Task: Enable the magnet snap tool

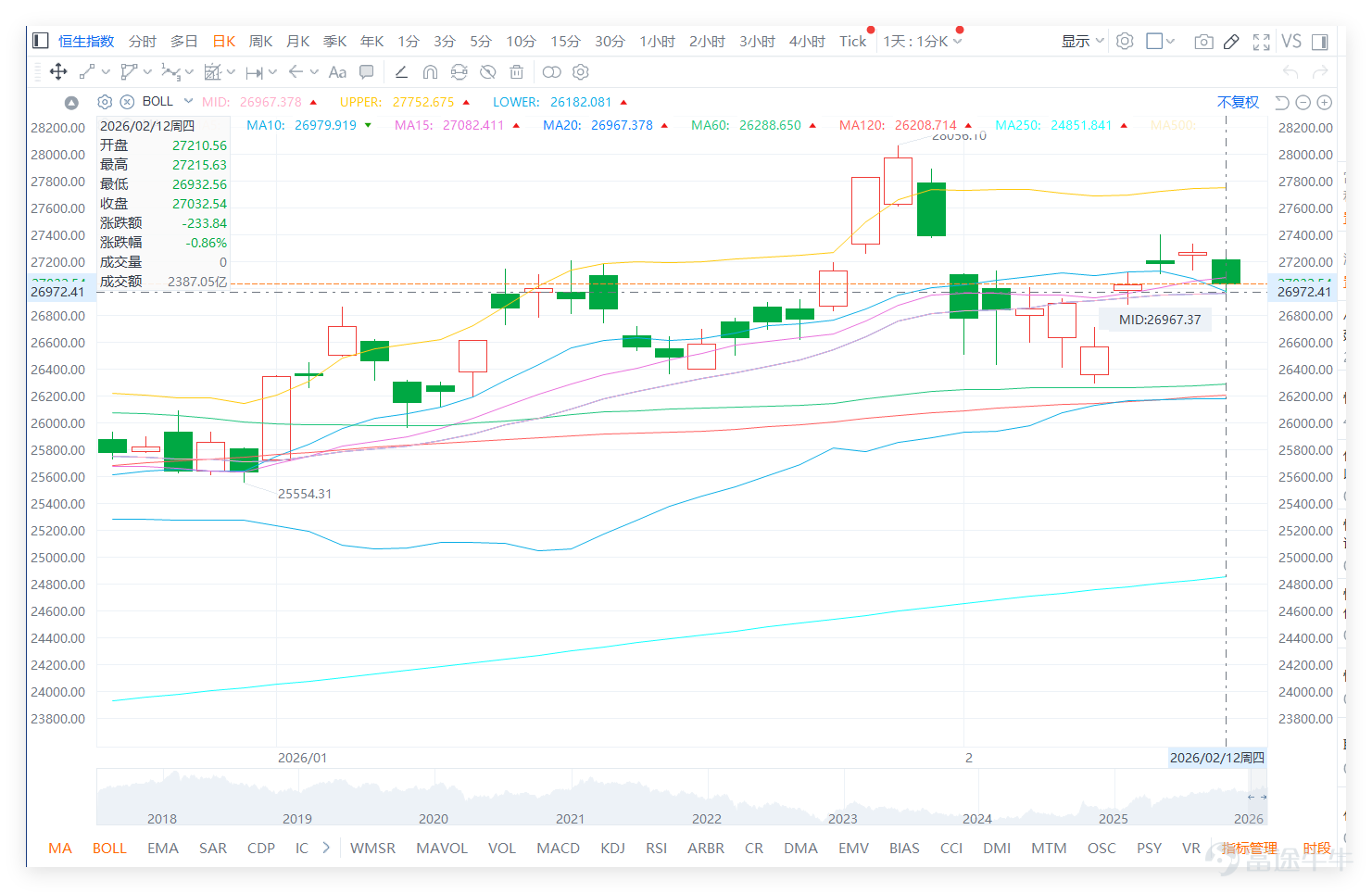Action: click(x=430, y=71)
